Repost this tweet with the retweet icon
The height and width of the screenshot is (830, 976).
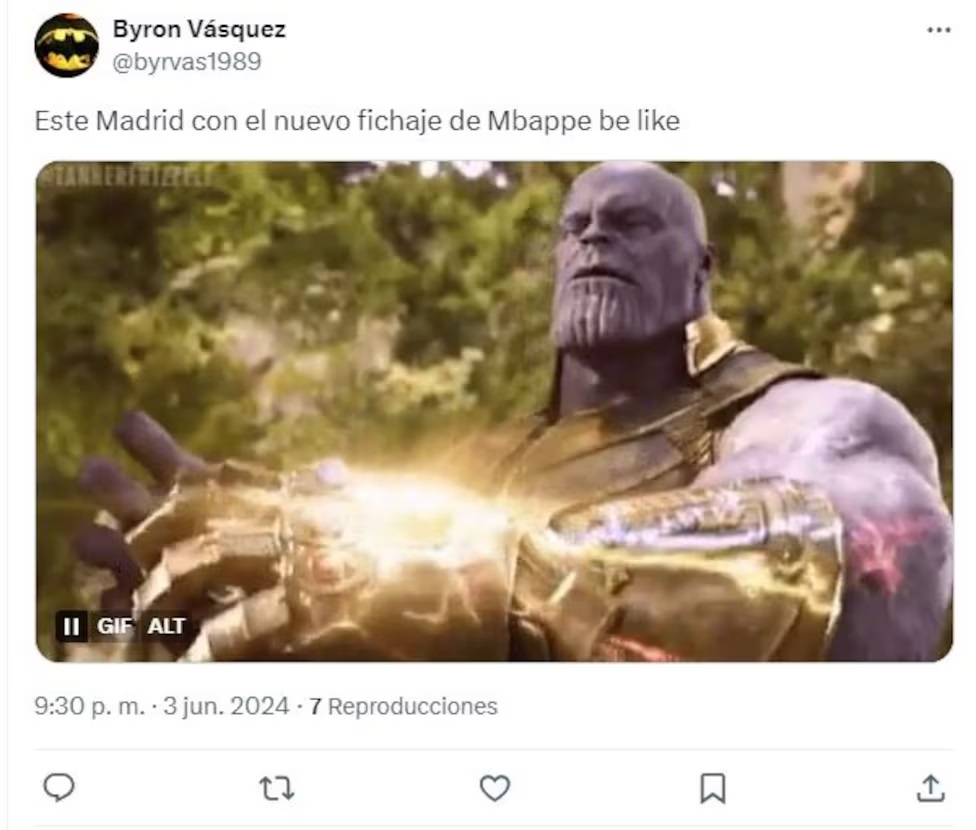pos(276,788)
